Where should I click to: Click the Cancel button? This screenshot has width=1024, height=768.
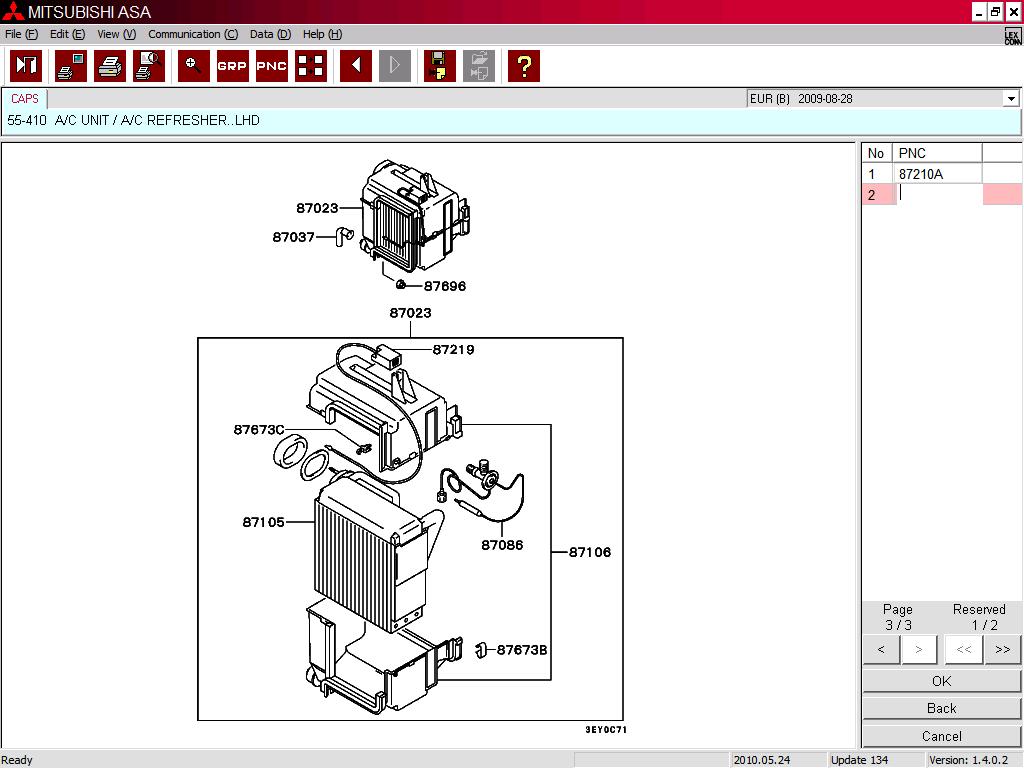tap(941, 736)
